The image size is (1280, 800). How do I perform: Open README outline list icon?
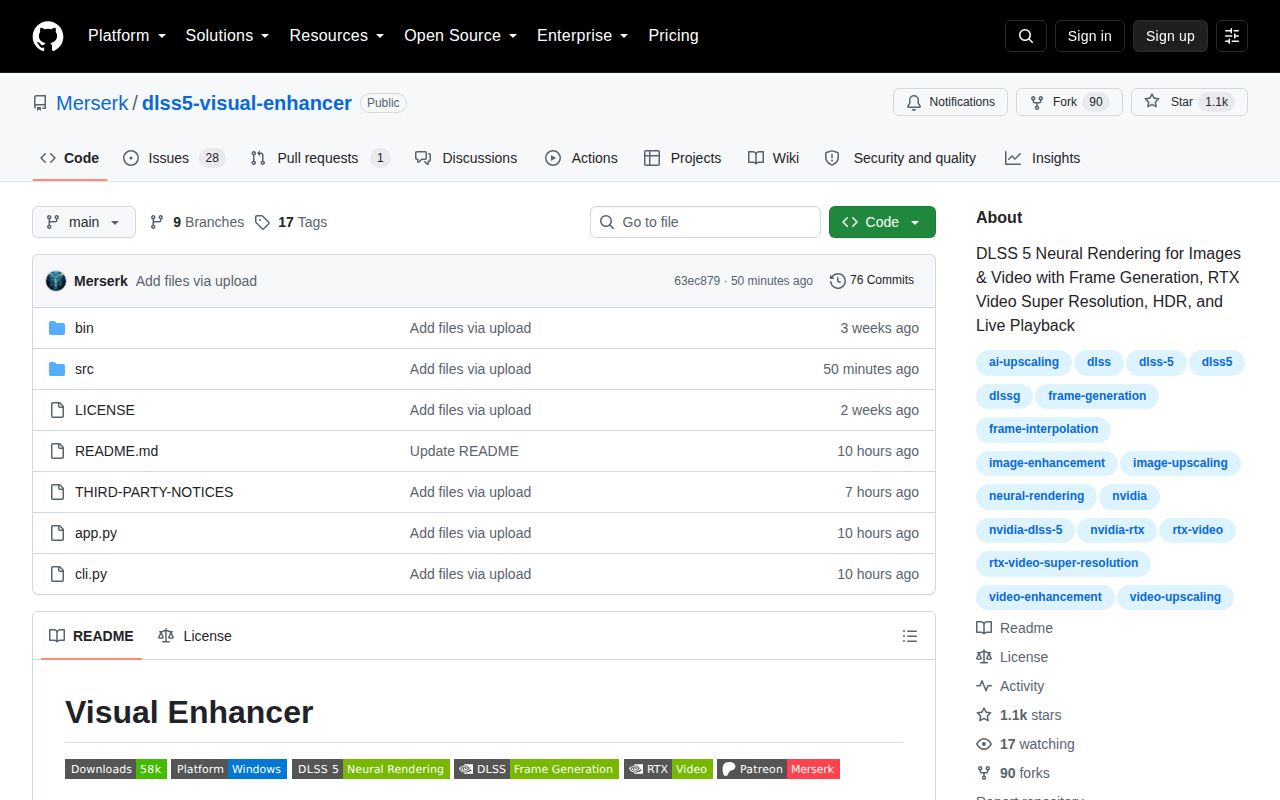click(910, 636)
